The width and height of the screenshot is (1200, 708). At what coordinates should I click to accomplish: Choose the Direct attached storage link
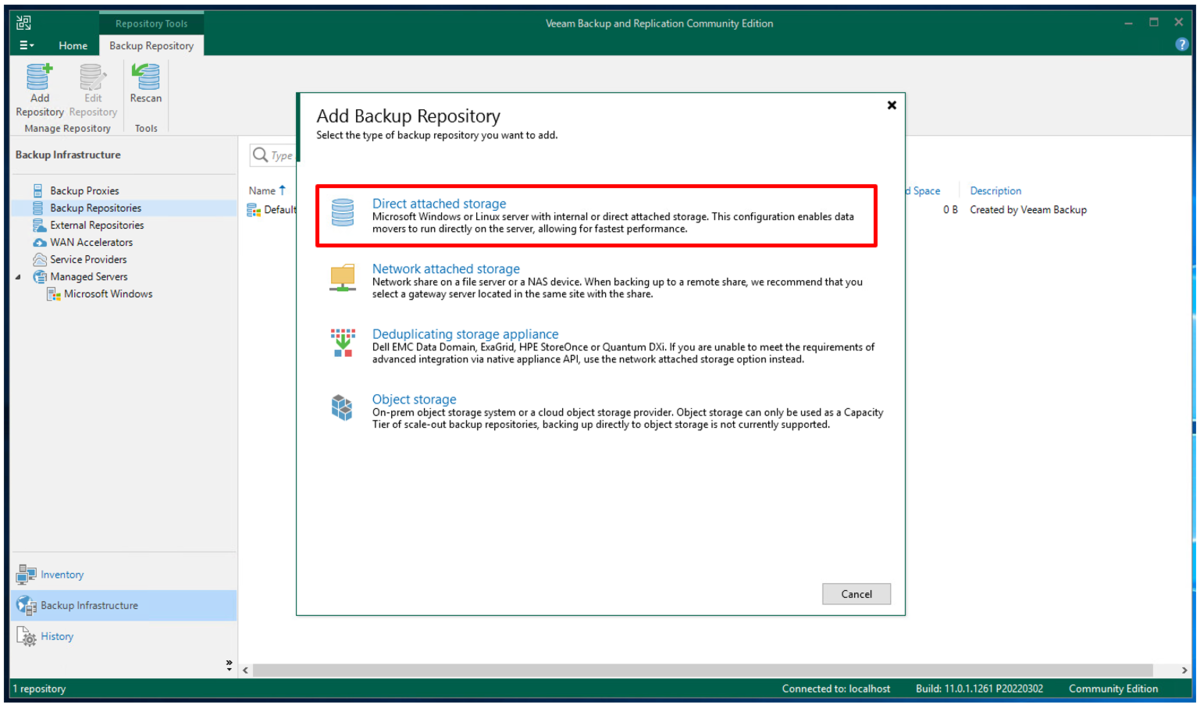tap(439, 203)
